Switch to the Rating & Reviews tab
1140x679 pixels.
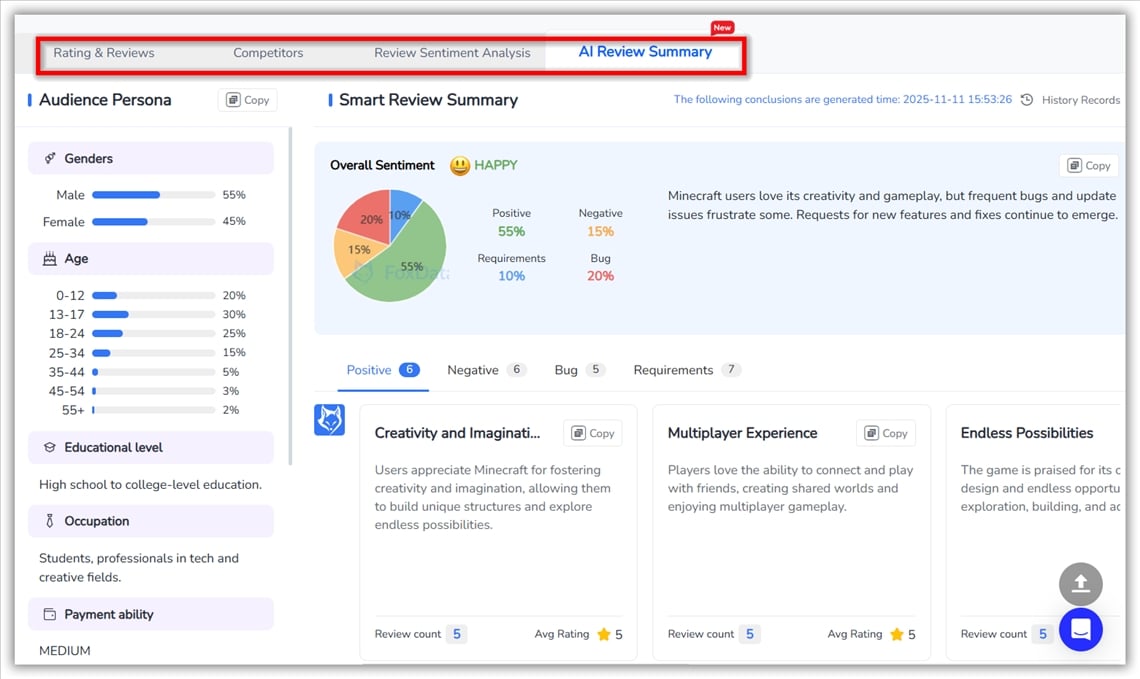104,53
